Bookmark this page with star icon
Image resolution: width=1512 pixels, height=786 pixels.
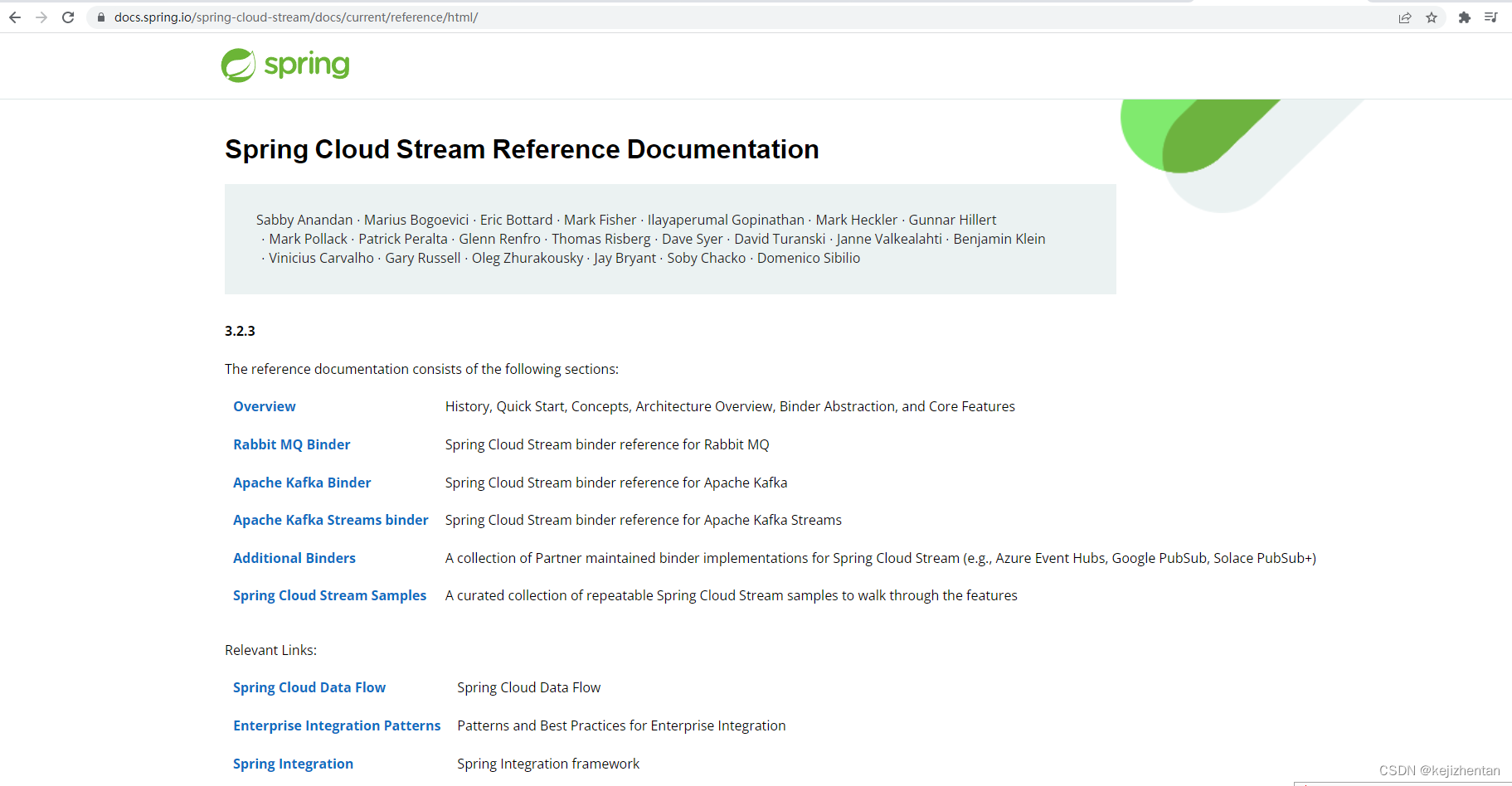1432,17
